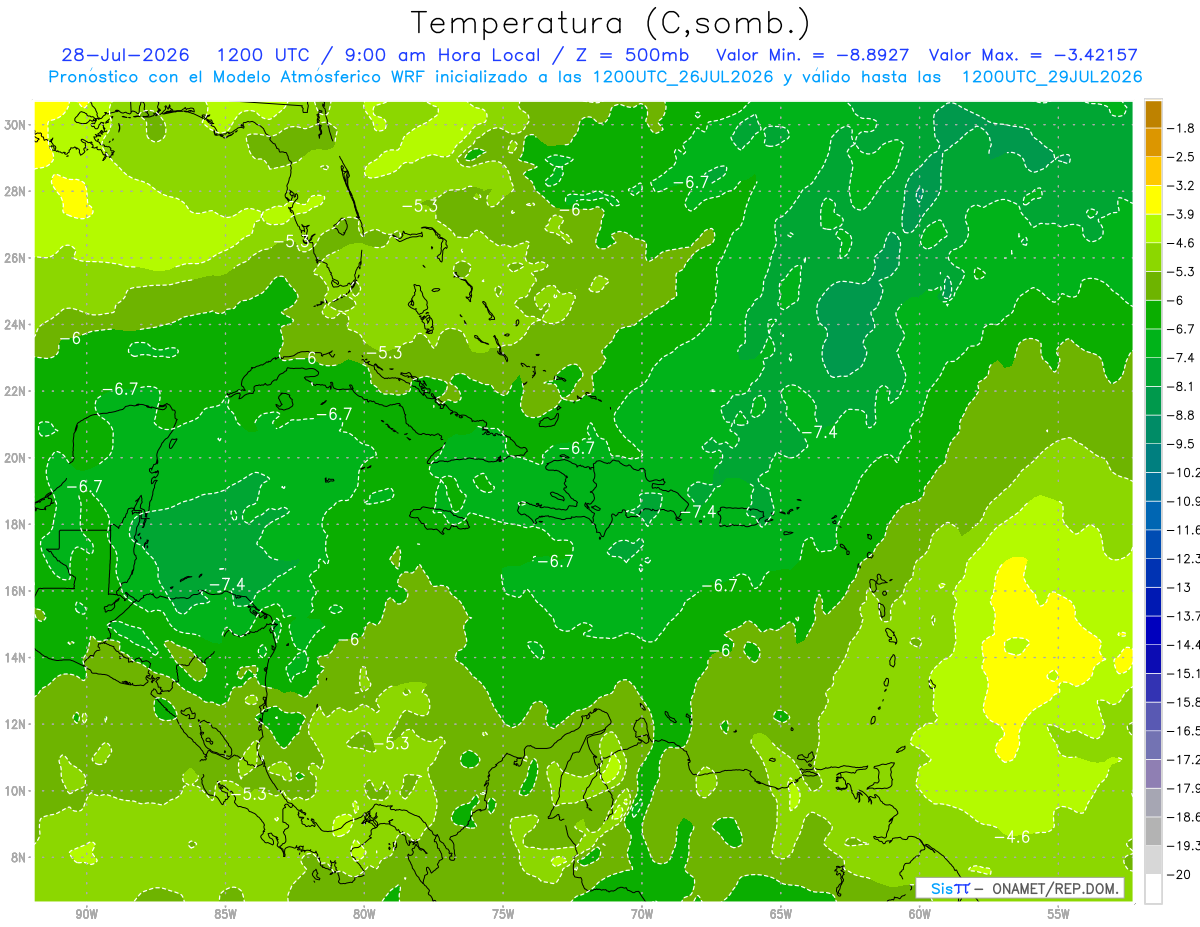This screenshot has height=927, width=1200.
Task: Click the gold colorbar swatch between -2.5 and -3.2
Action: point(1153,171)
